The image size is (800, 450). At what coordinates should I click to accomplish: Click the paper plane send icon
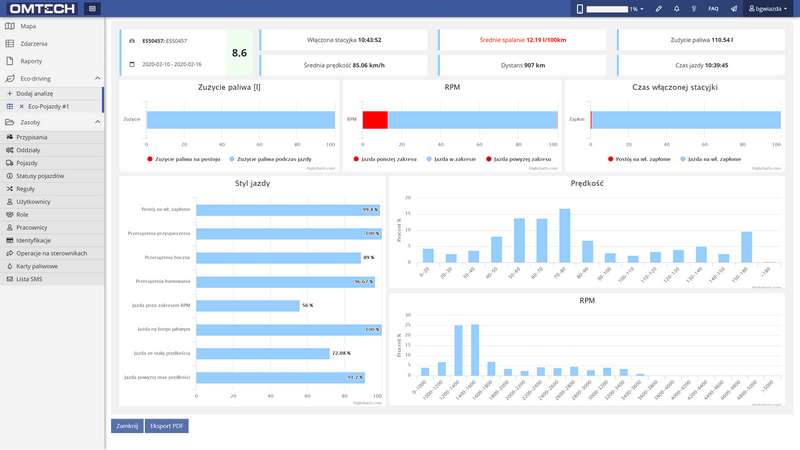point(734,8)
